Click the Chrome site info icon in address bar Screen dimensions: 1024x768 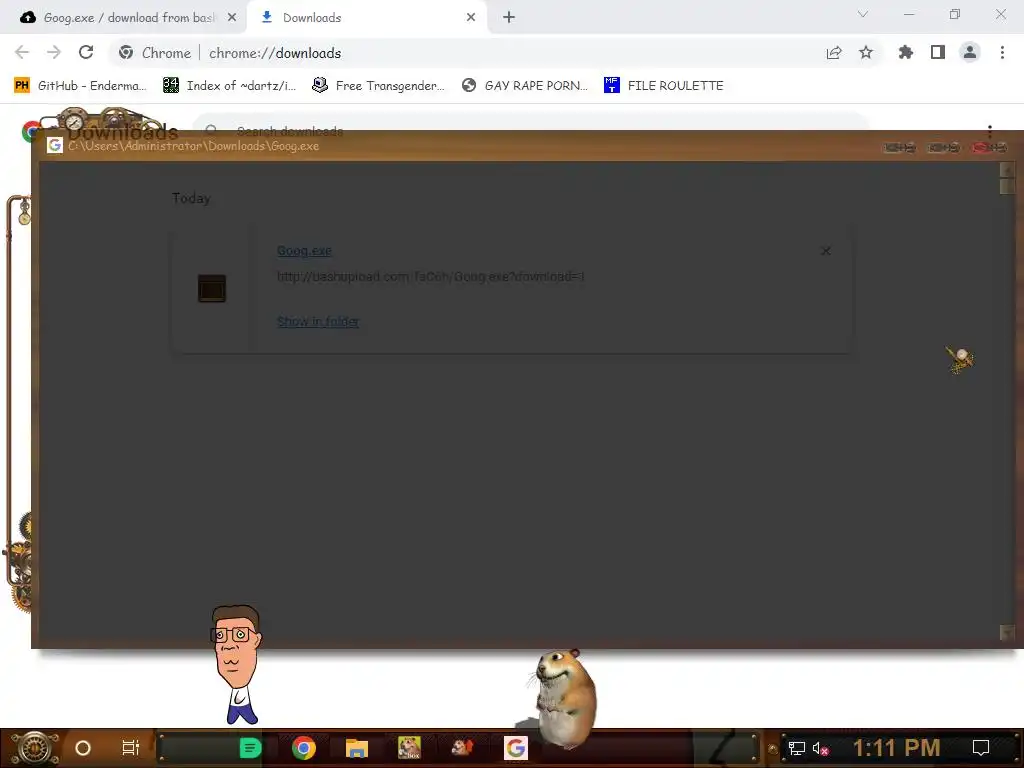pos(126,53)
